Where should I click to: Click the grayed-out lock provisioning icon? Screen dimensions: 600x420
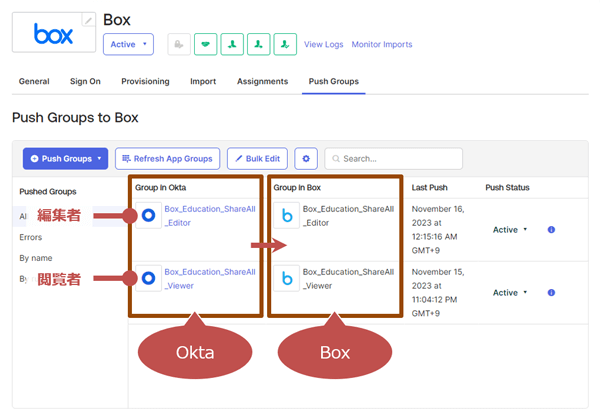179,44
